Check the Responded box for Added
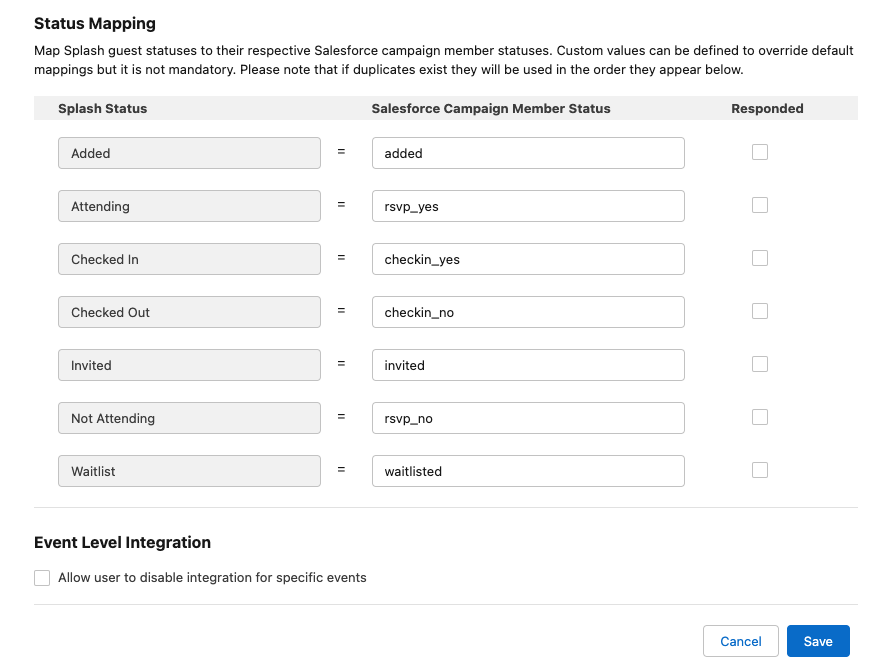The width and height of the screenshot is (886, 668). point(759,152)
